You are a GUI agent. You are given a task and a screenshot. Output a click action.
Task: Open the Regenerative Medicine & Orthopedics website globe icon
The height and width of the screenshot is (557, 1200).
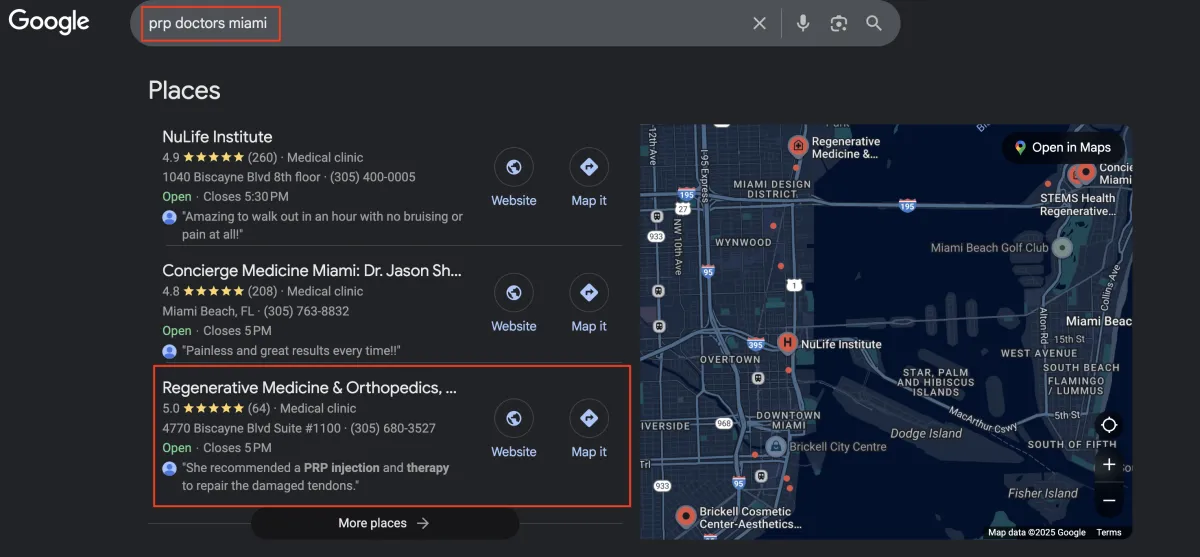point(514,419)
